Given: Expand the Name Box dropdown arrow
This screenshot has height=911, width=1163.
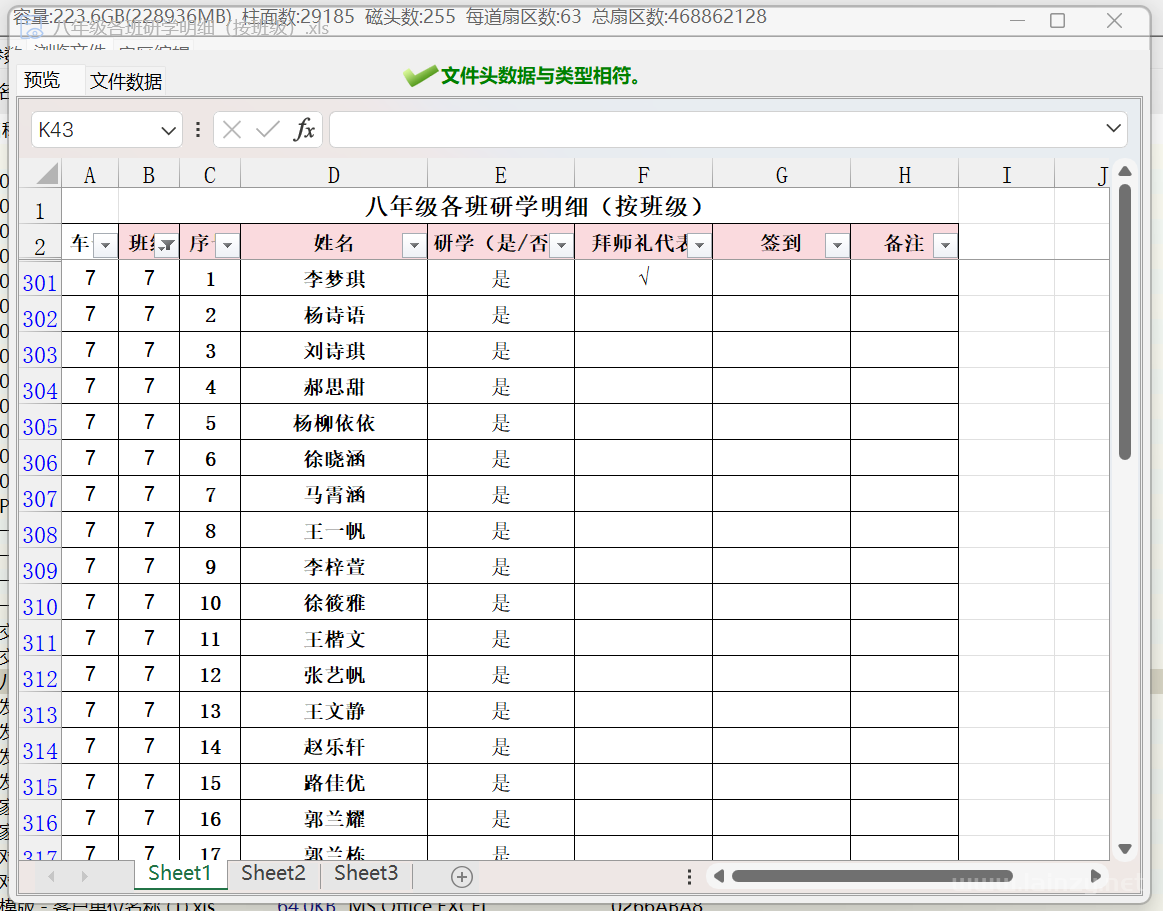Looking at the screenshot, I should point(168,130).
